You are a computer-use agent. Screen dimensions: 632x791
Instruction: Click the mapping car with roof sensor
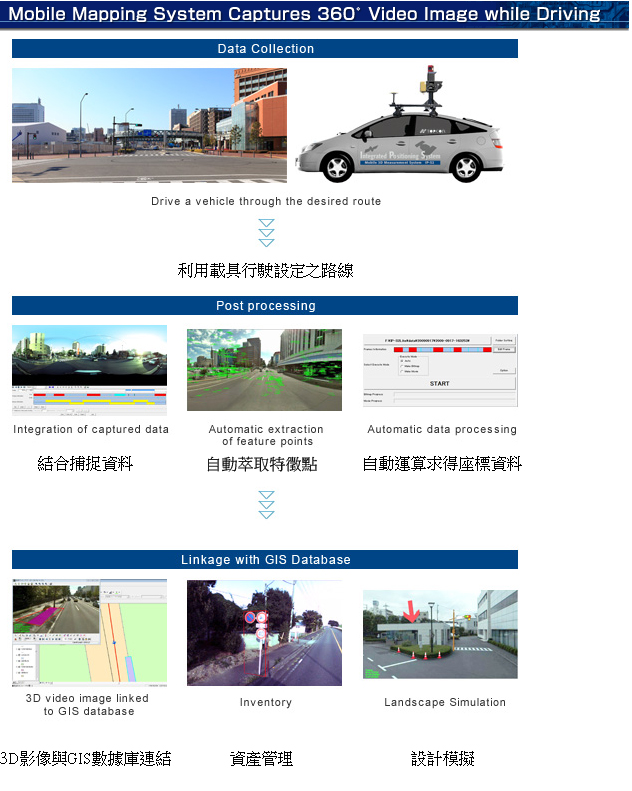pyautogui.click(x=399, y=125)
